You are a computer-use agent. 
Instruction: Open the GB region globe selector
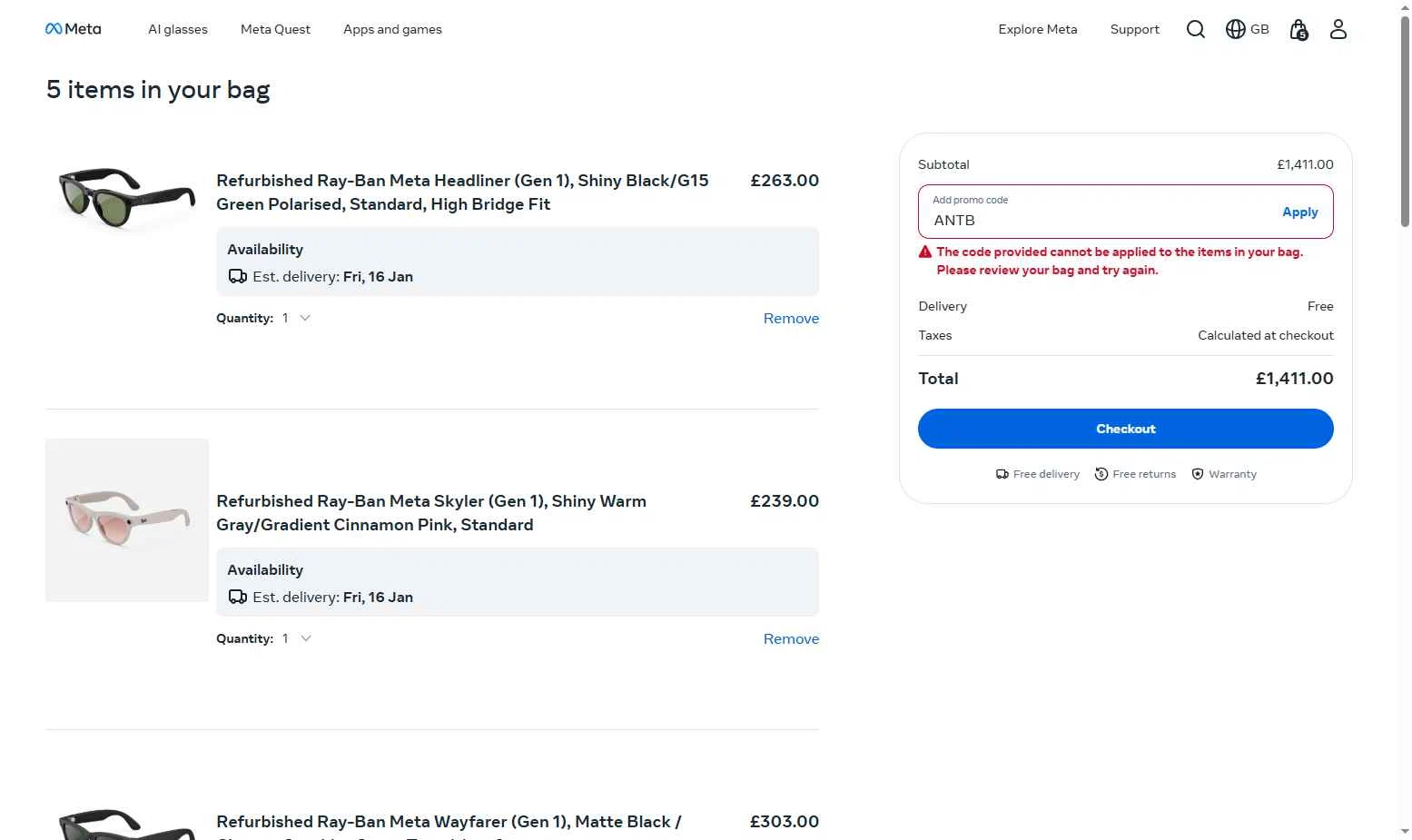(1247, 29)
